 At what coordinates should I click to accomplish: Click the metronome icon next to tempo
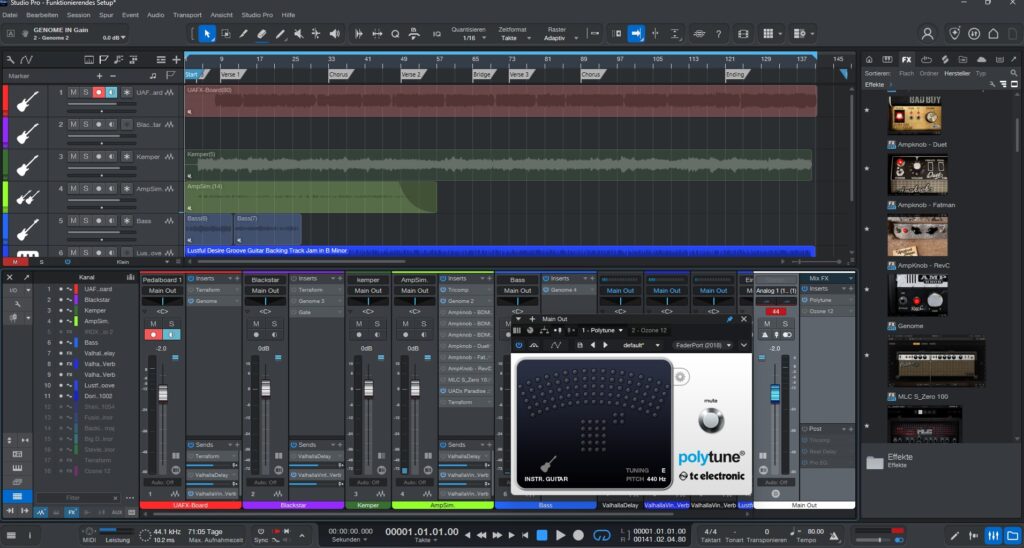[x=835, y=536]
